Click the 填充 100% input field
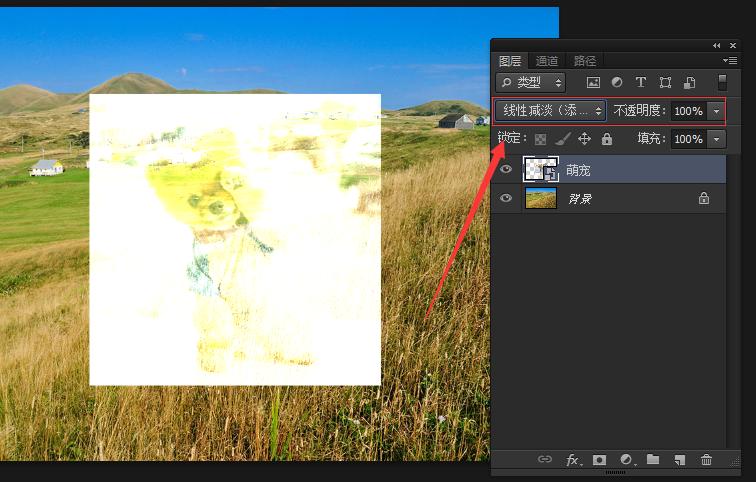 (688, 139)
